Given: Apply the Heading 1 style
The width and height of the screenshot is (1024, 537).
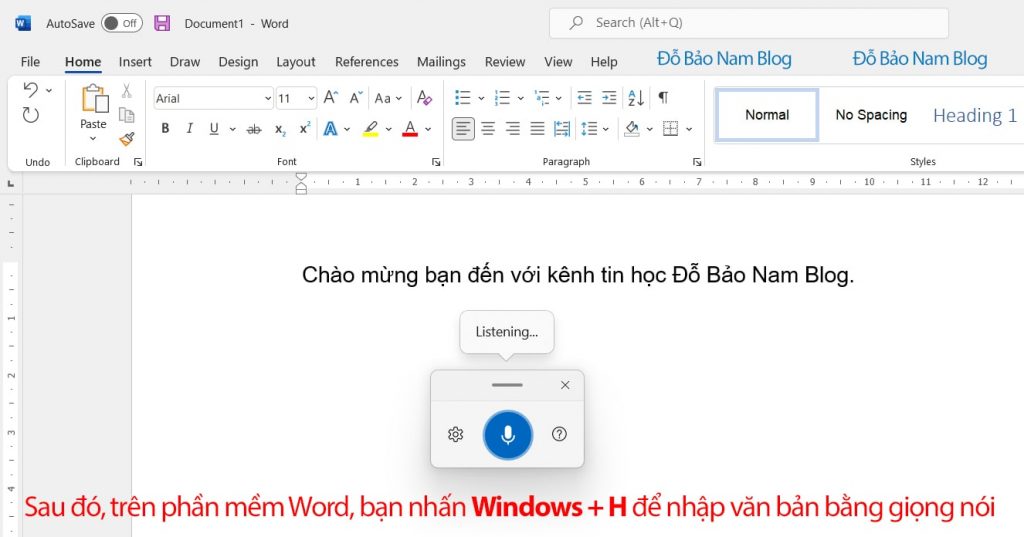Looking at the screenshot, I should (x=974, y=116).
